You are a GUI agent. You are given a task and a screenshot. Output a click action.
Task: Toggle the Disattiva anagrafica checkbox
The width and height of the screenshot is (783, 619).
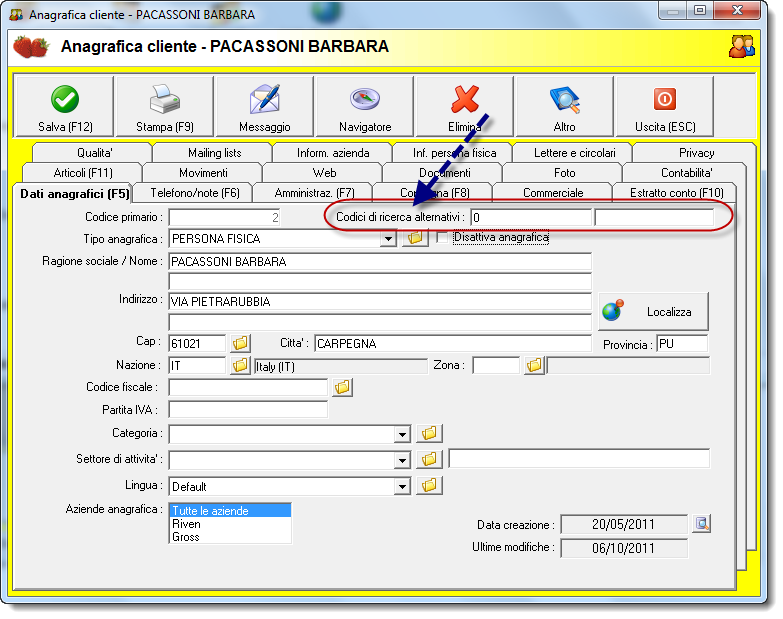pyautogui.click(x=442, y=238)
